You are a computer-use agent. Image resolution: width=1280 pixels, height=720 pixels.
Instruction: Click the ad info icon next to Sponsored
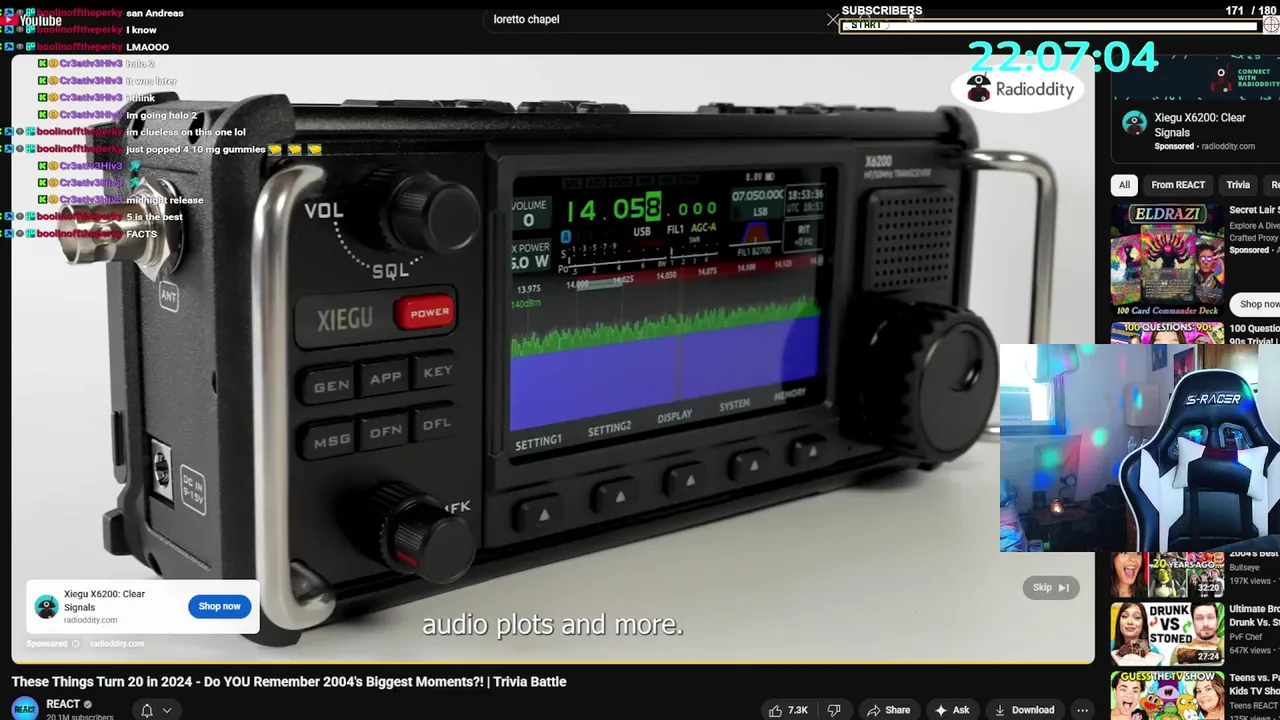[x=76, y=644]
